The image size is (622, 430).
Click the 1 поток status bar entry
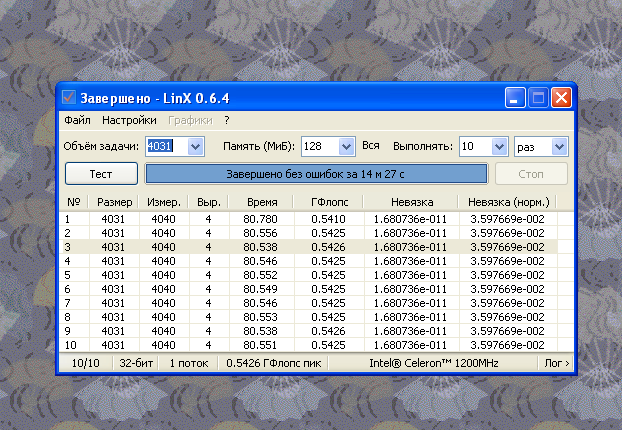189,363
